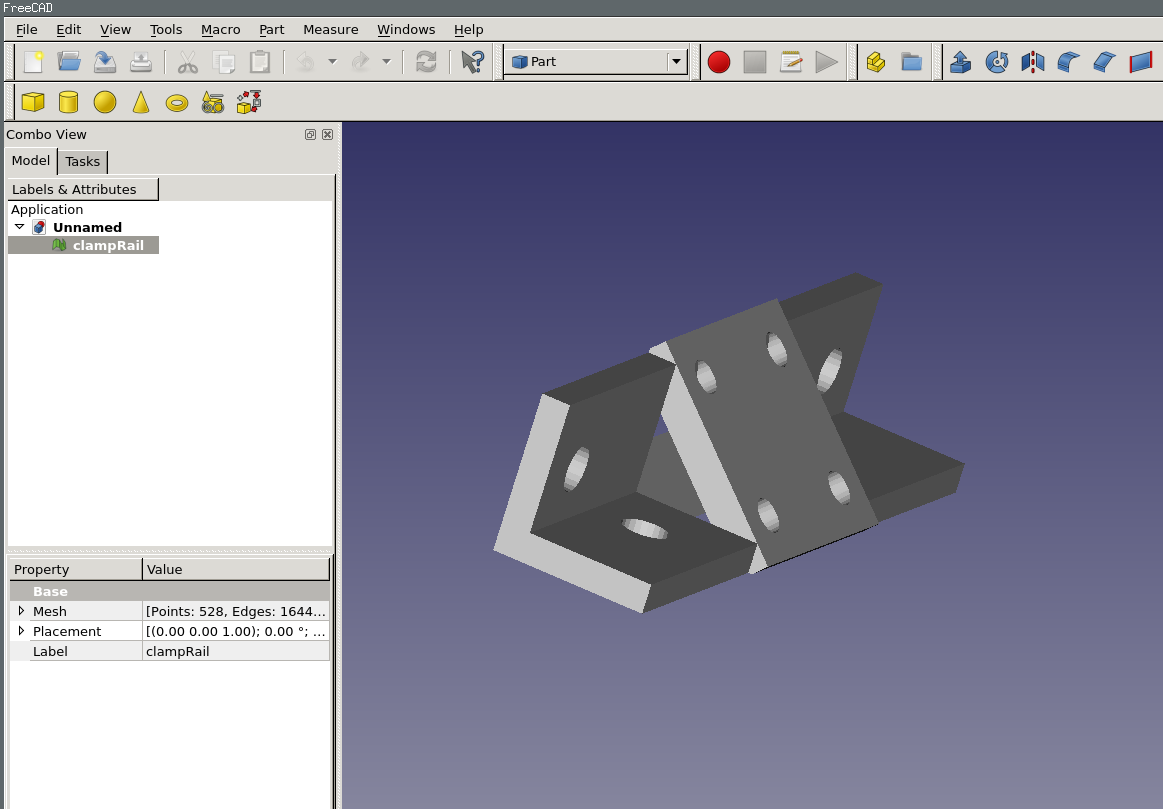Click the Extrude tool icon

pyautogui.click(x=960, y=62)
